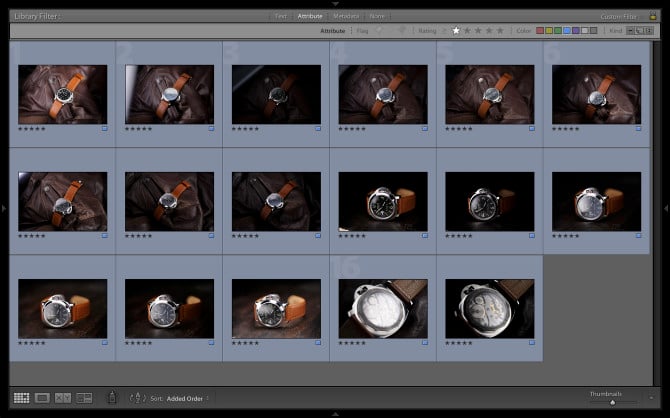
Task: Expand the top panel with the triangle
Action: [x=335, y=3]
